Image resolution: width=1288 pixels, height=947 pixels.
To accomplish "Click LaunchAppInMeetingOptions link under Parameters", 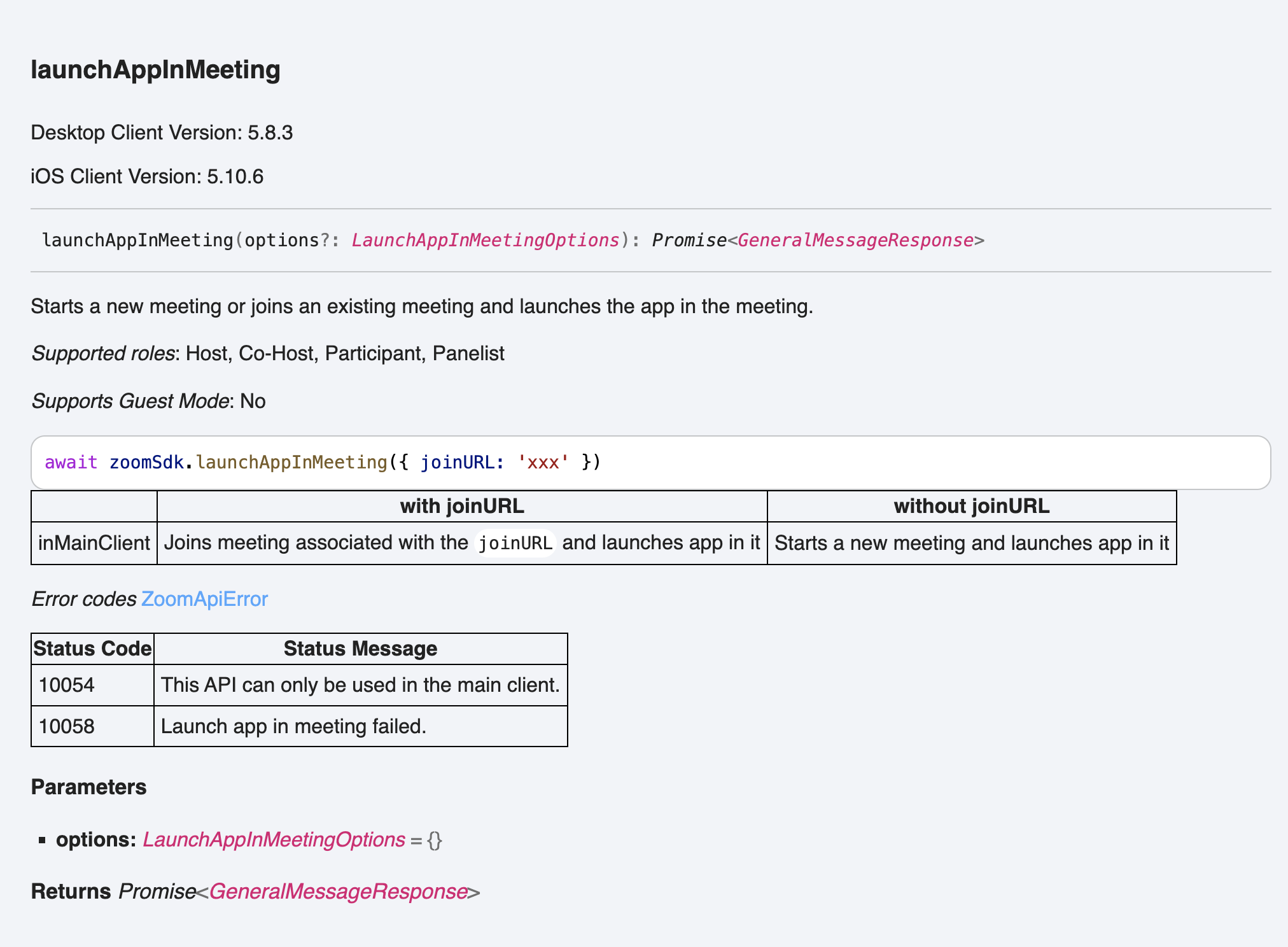I will 274,840.
